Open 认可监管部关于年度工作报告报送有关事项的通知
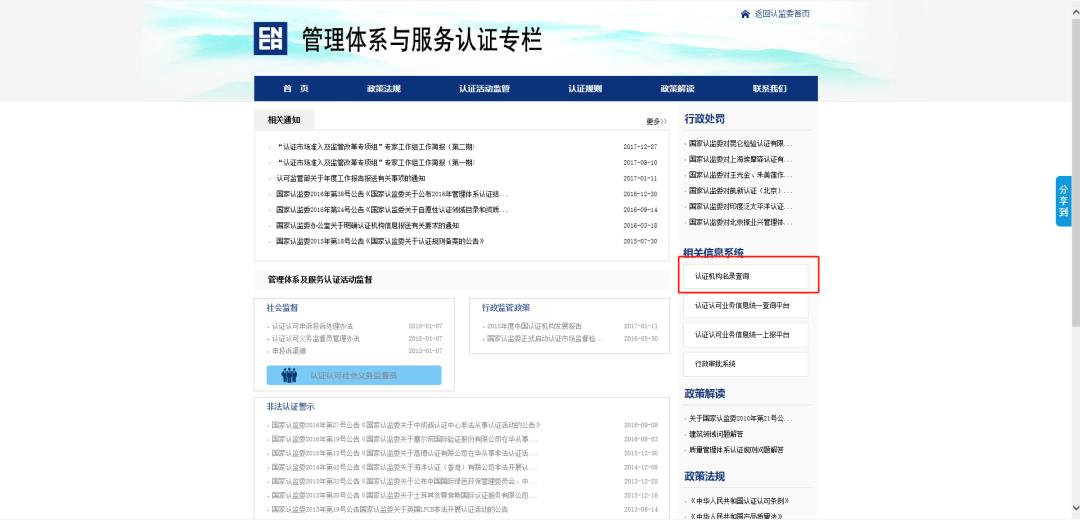 (x=351, y=178)
